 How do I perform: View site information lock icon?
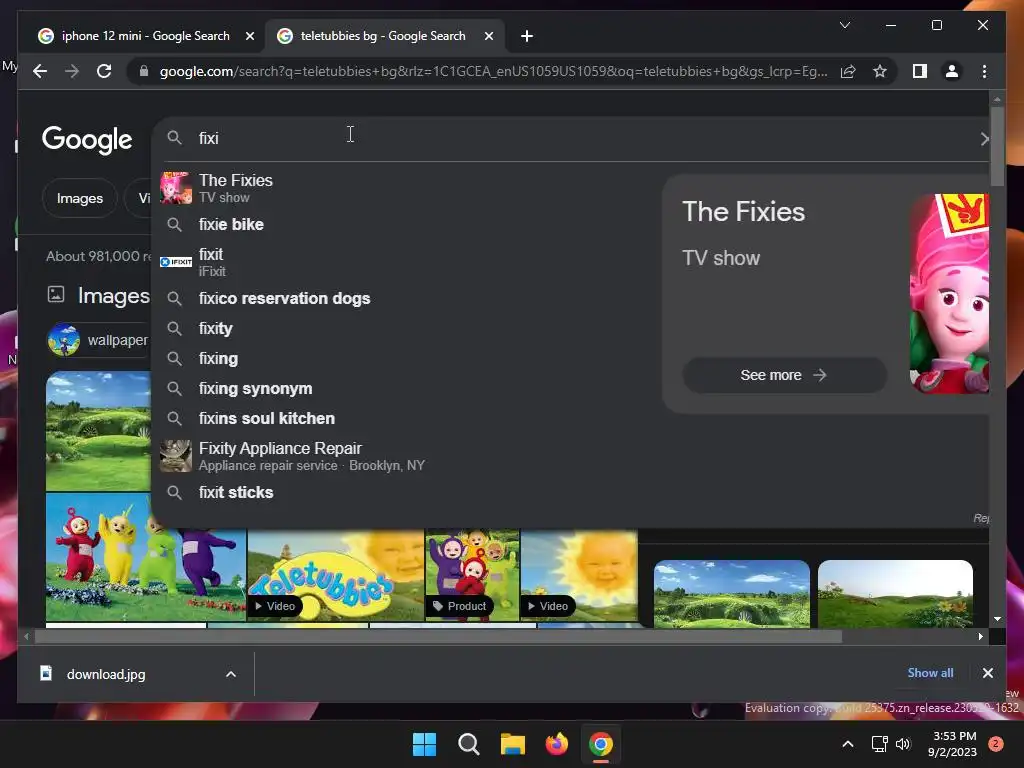pos(144,71)
